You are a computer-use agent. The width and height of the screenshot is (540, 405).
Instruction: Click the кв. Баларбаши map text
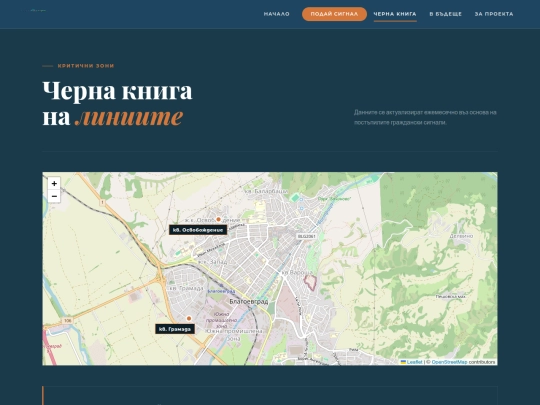coord(266,191)
